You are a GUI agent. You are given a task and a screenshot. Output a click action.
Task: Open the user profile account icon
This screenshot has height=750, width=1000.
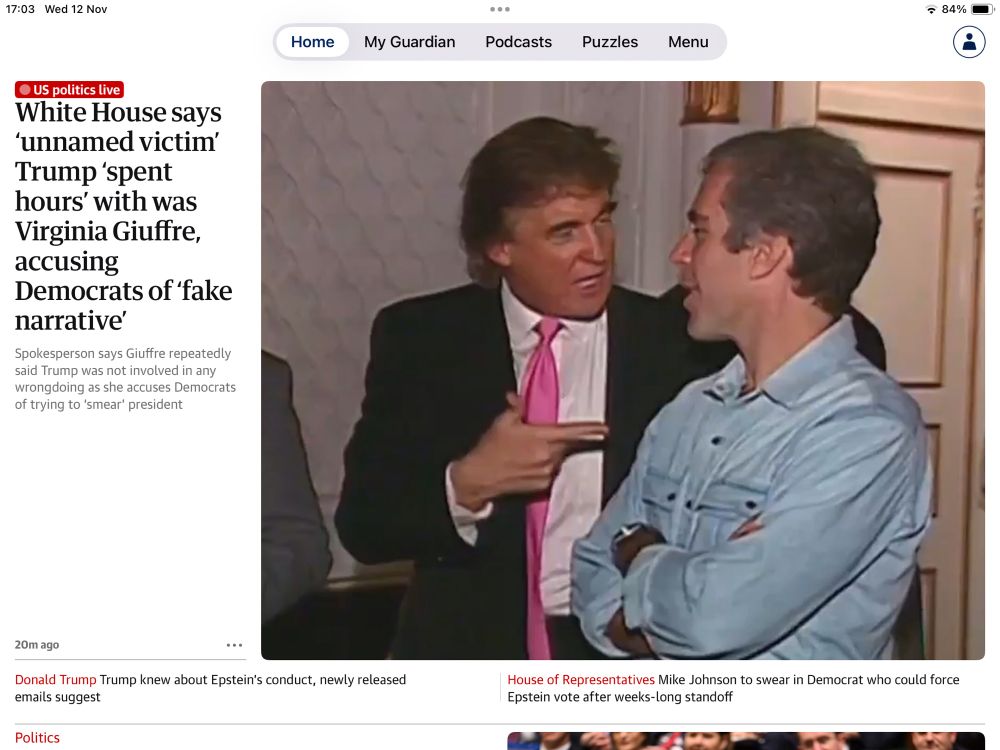coord(969,42)
